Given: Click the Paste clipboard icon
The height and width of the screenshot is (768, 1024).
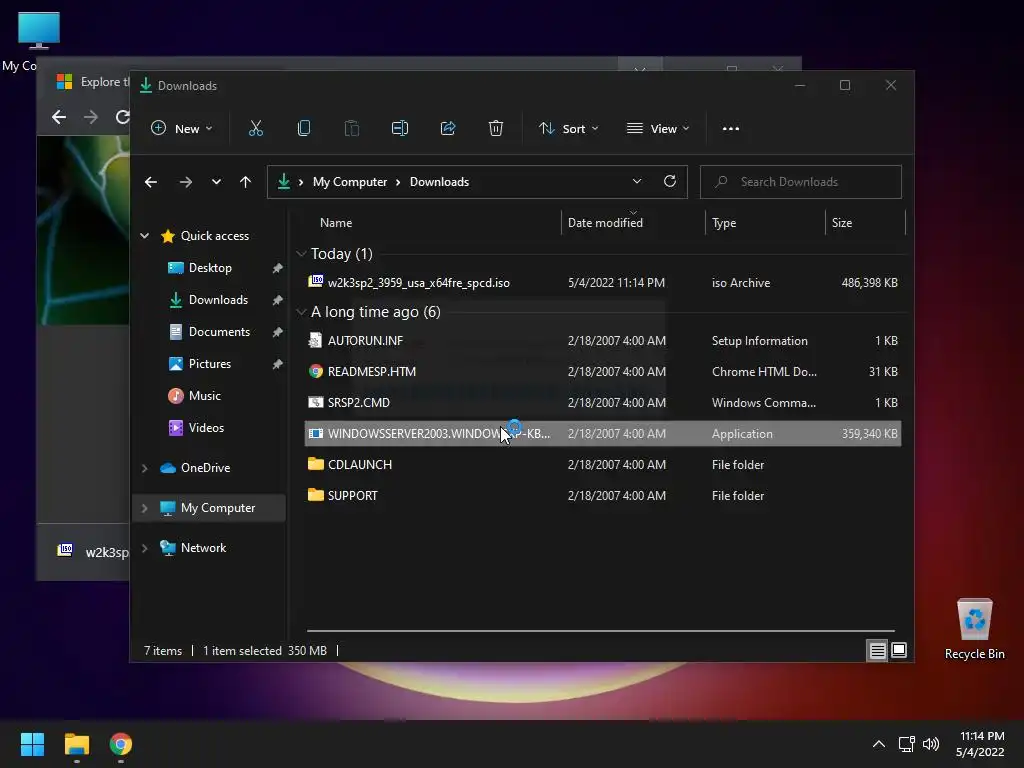Looking at the screenshot, I should tap(351, 129).
